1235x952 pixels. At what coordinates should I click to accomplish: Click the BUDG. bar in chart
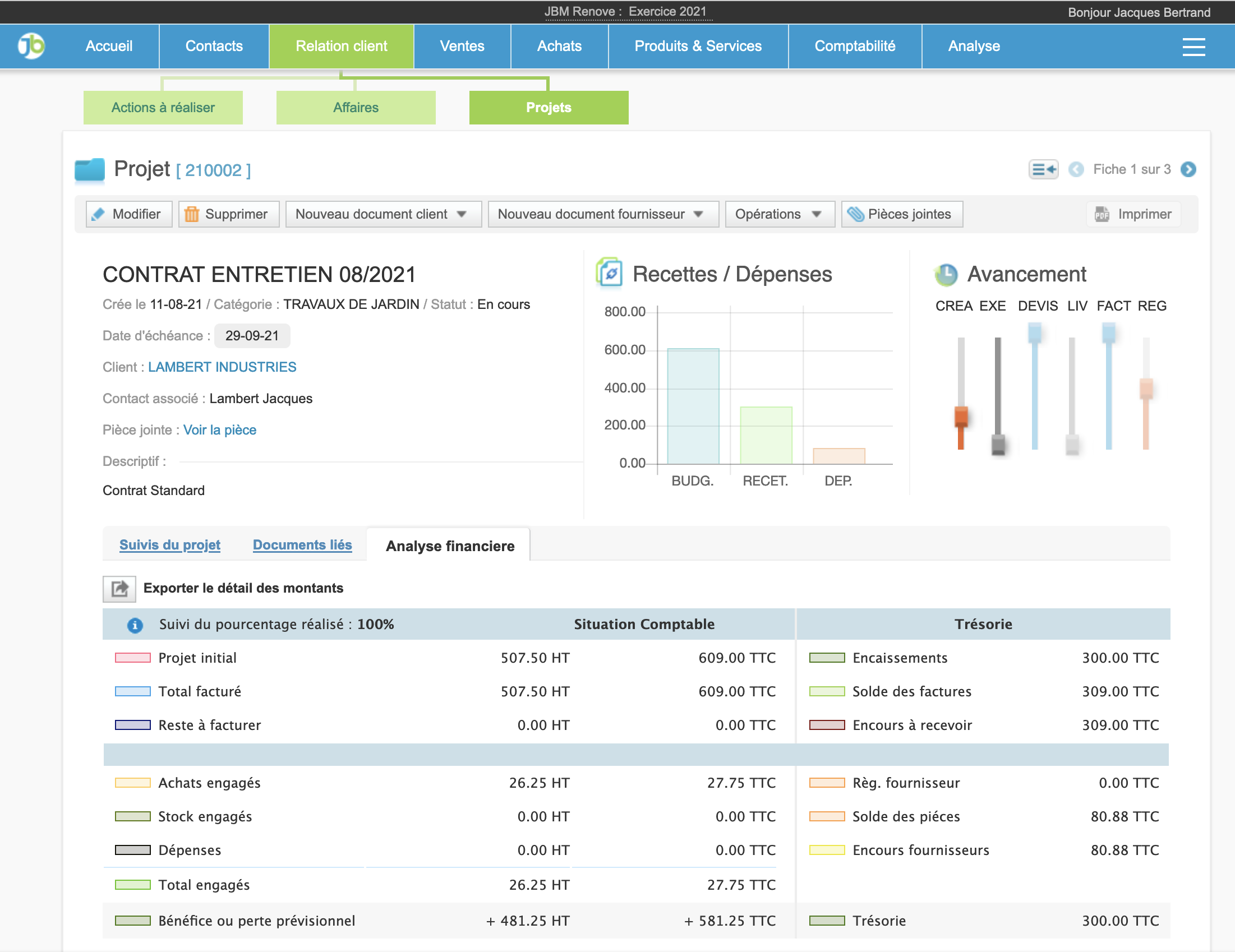[x=693, y=406]
